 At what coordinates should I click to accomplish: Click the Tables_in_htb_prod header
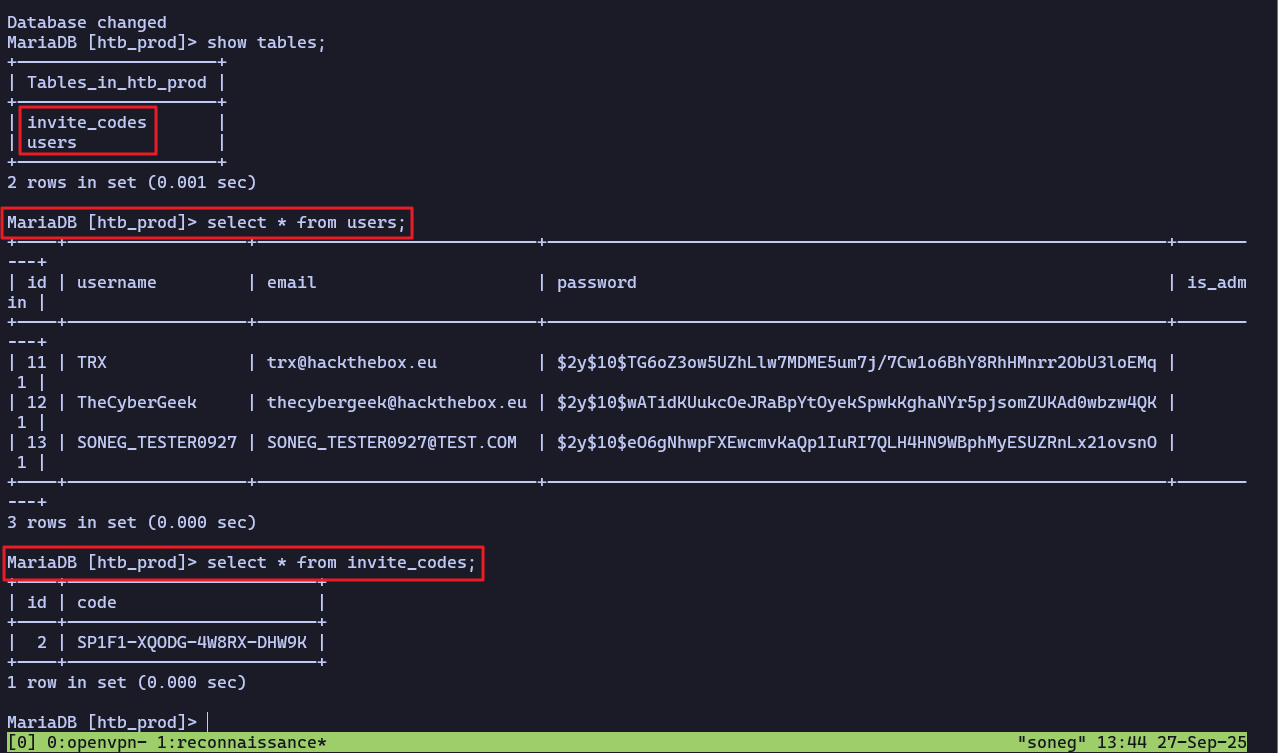coord(116,82)
